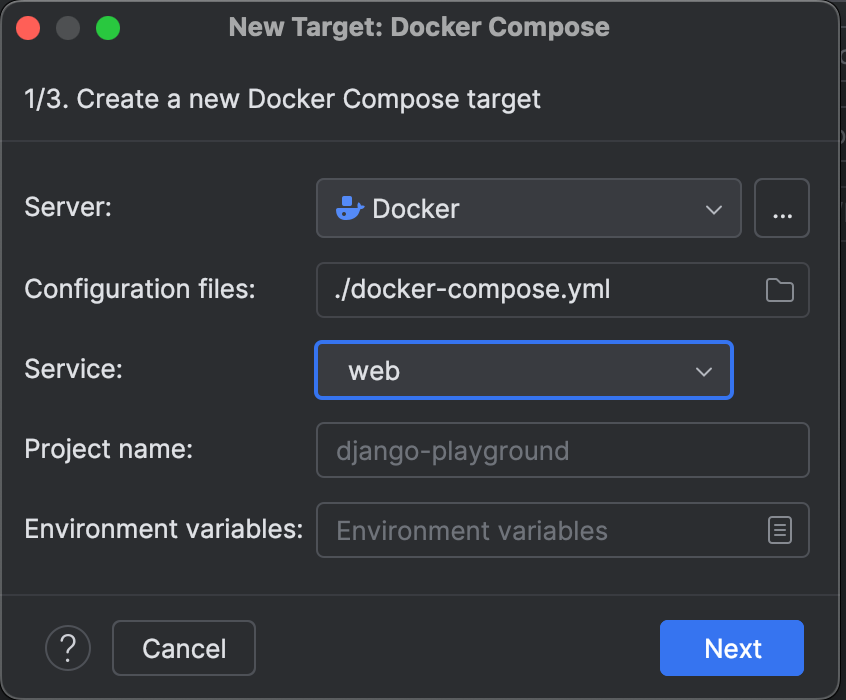Image resolution: width=846 pixels, height=700 pixels.
Task: Click the 'Environment variables:' label
Action: 163,529
